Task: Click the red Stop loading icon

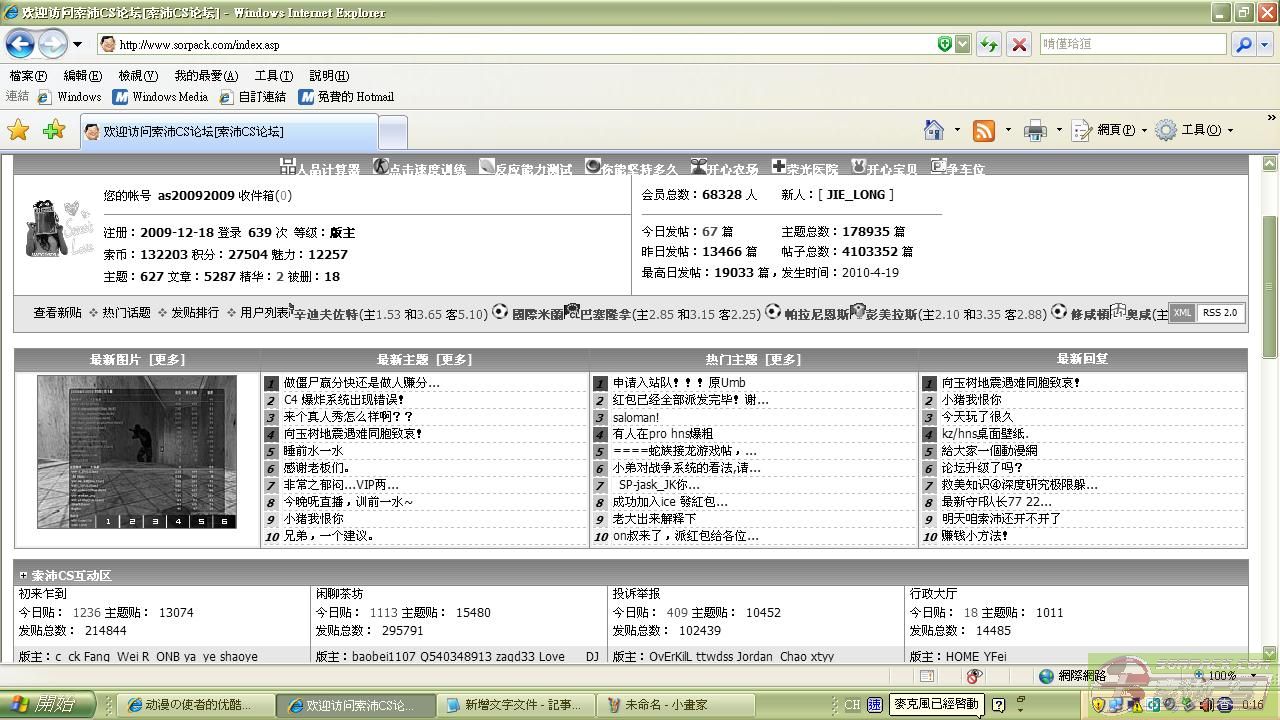Action: point(1018,44)
